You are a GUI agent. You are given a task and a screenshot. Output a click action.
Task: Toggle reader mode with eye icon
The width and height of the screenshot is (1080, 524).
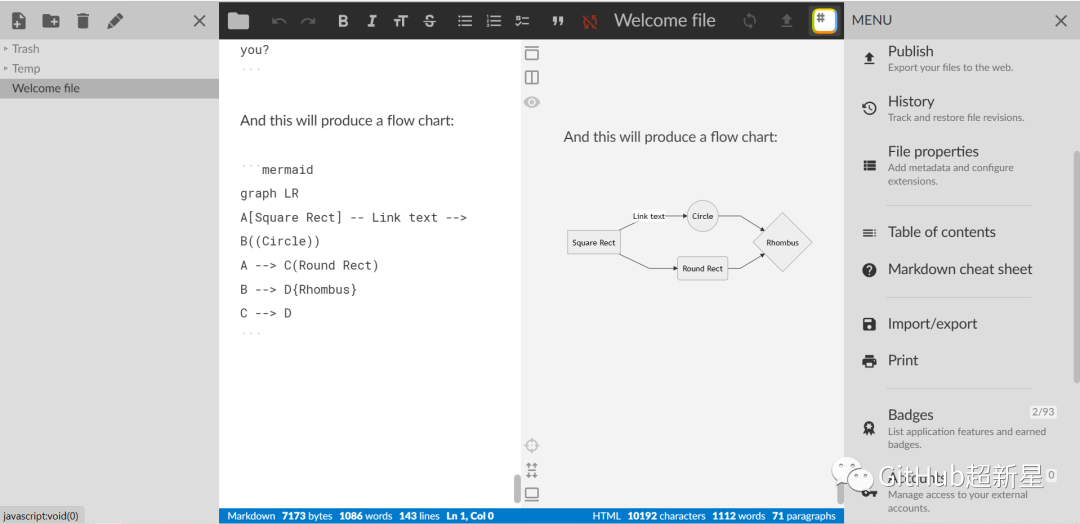532,102
